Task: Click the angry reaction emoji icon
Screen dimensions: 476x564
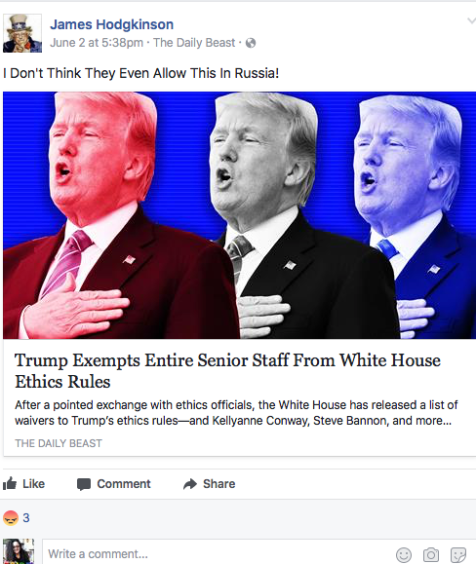Action: tap(10, 518)
